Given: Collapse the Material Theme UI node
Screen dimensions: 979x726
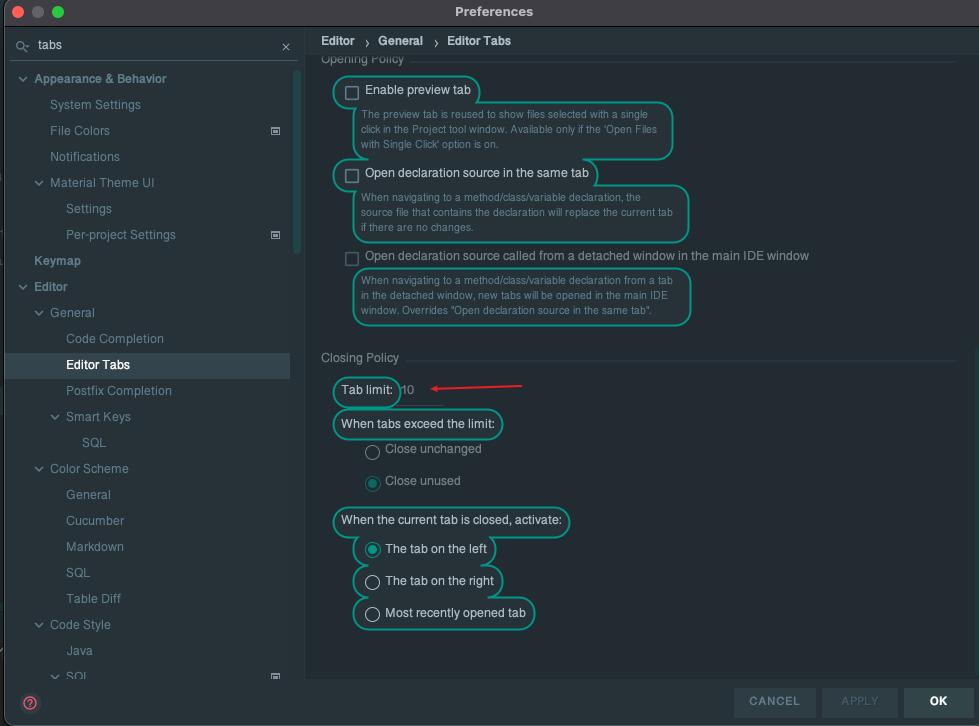Looking at the screenshot, I should pos(40,183).
